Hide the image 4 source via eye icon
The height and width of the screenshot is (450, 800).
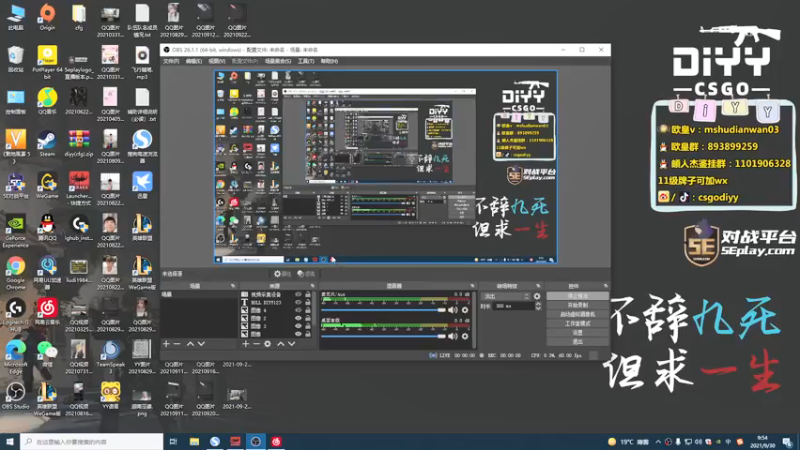pyautogui.click(x=298, y=310)
